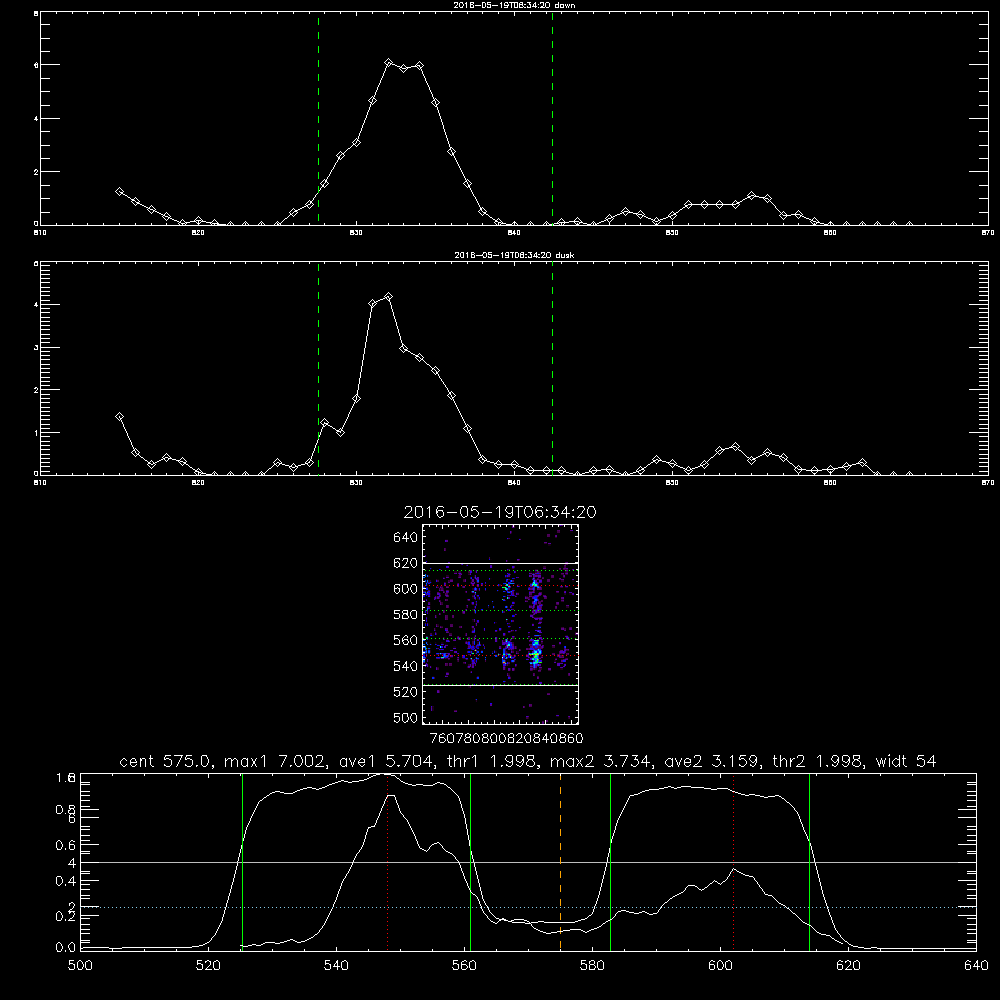Click the blue dotted threshold line in bottom plot

point(528,907)
